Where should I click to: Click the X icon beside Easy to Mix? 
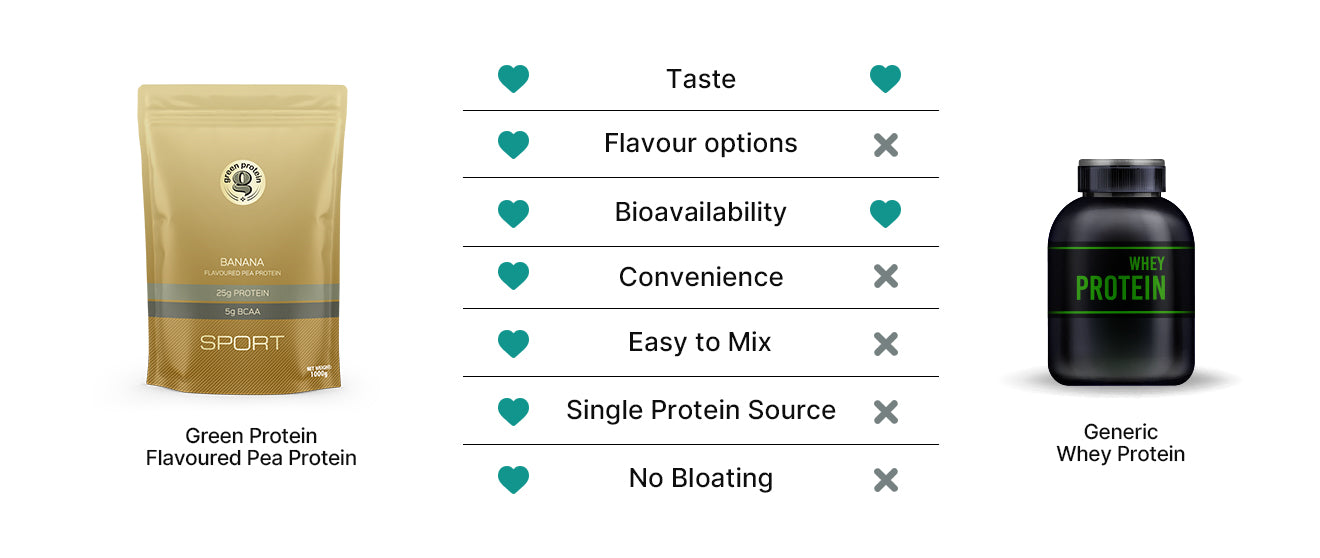[x=885, y=344]
